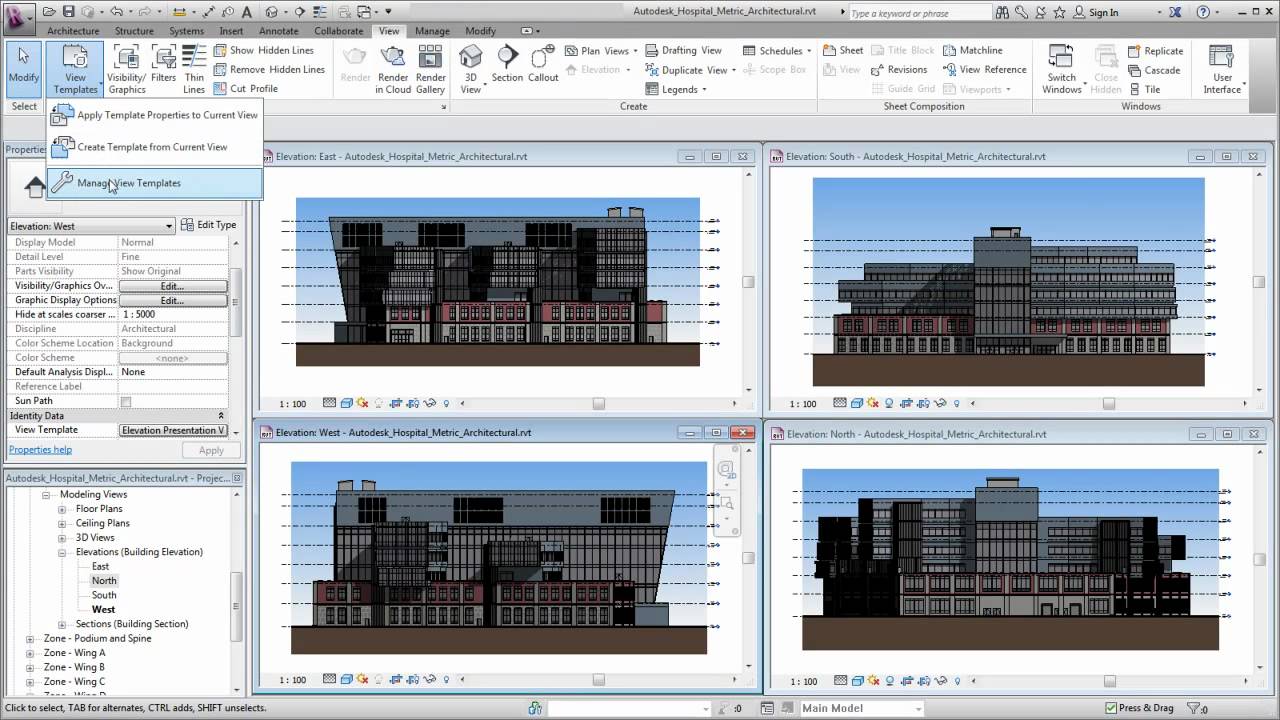Create a Section view
This screenshot has height=720, width=1280.
tap(507, 63)
